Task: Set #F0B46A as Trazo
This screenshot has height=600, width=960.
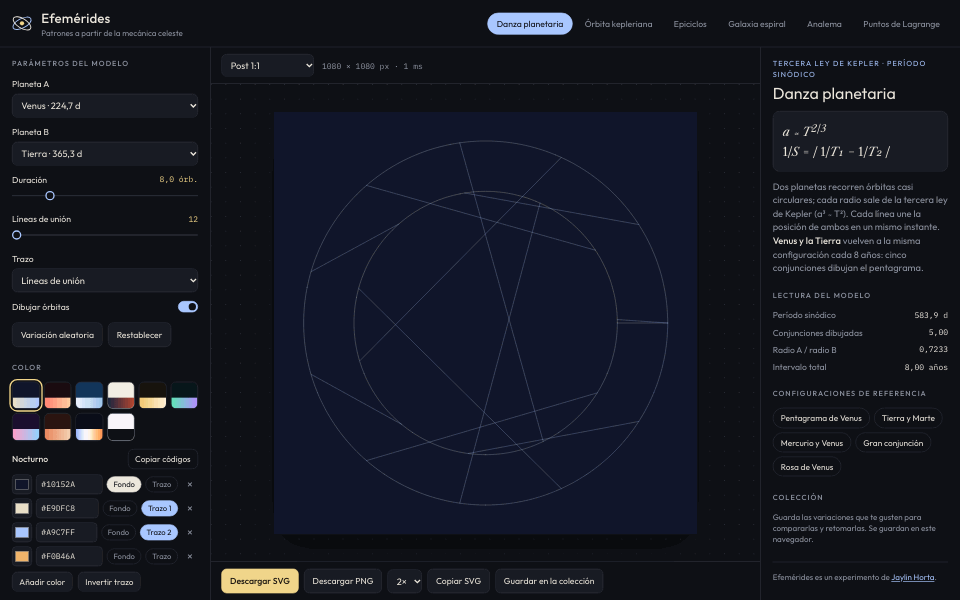Action: tap(162, 557)
